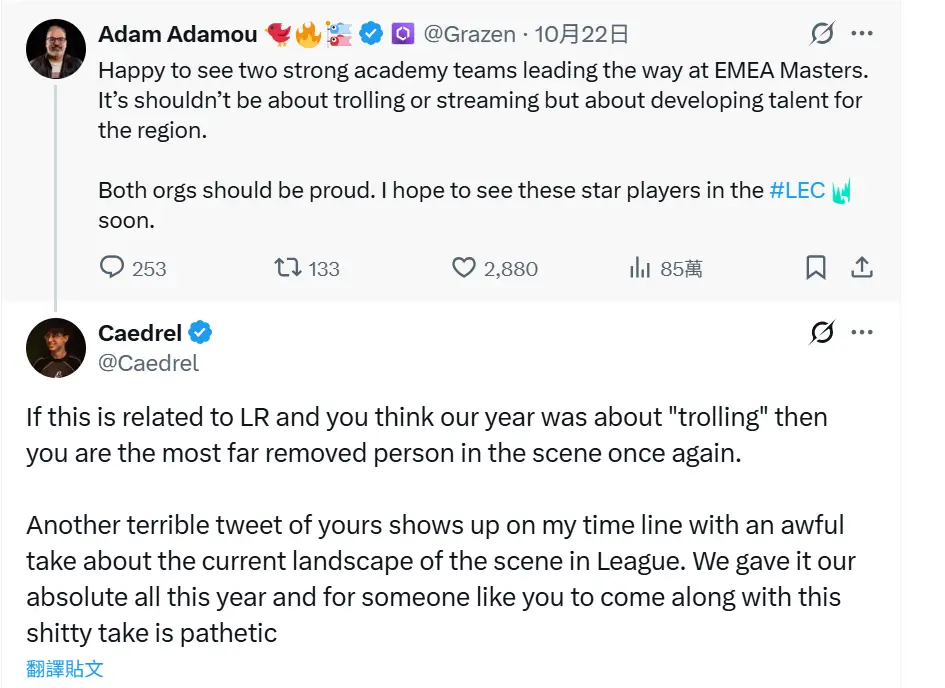Open Grok icon on Adam Adamou's tweet
The image size is (945, 688).
point(822,34)
